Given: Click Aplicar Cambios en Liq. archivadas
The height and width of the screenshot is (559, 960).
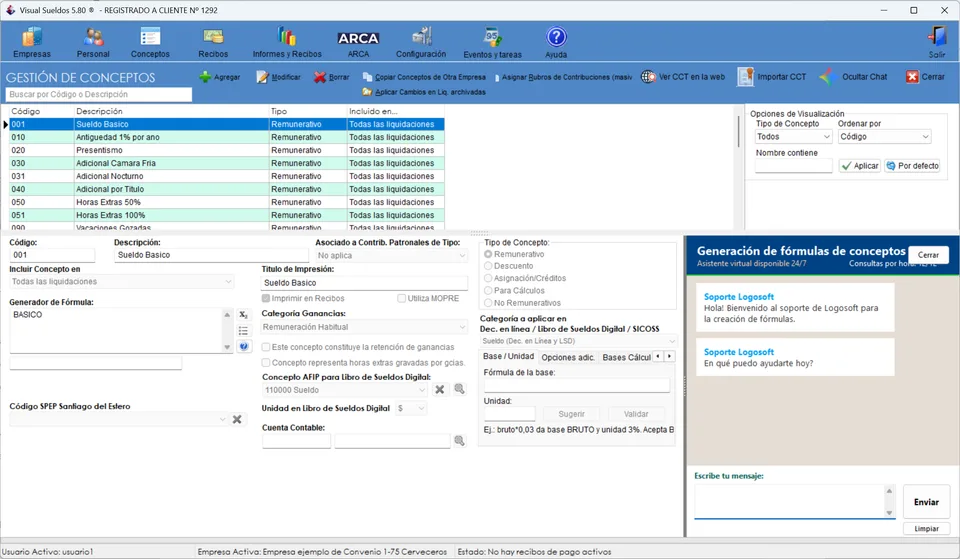Looking at the screenshot, I should coord(424,92).
